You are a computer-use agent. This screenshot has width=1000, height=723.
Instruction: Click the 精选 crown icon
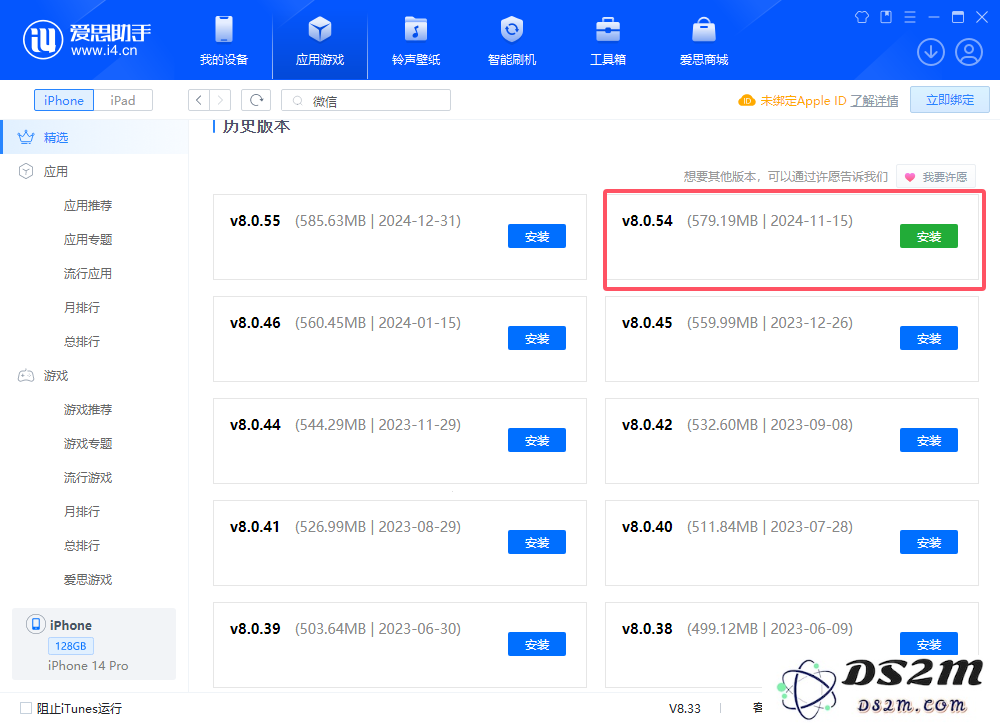[26, 137]
